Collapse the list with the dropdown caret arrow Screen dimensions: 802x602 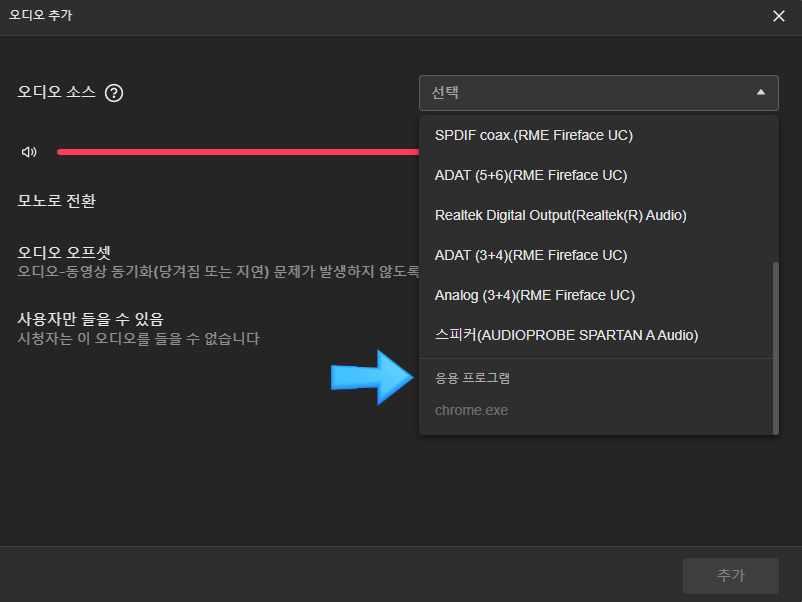tap(761, 93)
